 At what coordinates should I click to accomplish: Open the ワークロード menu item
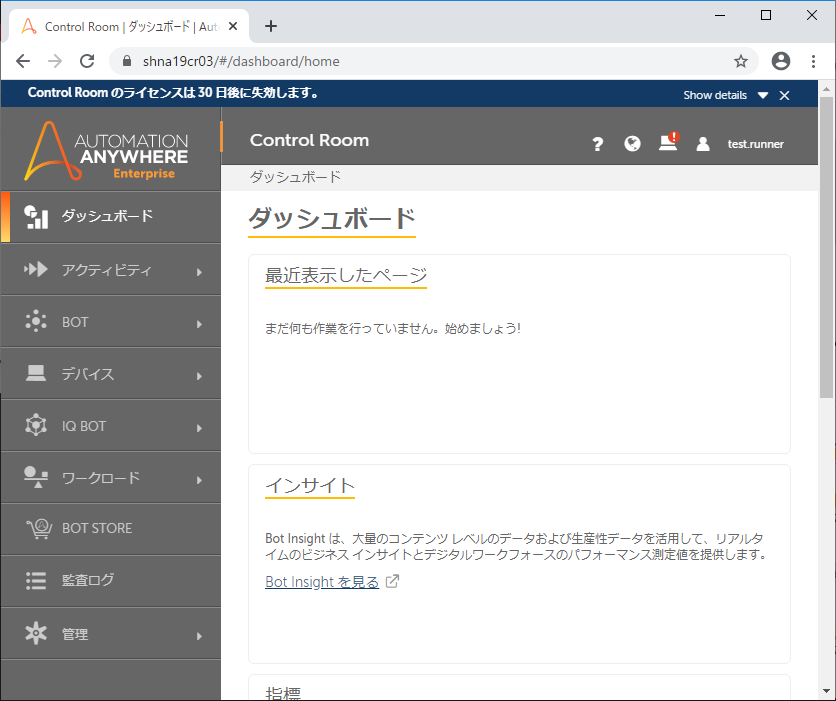(x=111, y=477)
